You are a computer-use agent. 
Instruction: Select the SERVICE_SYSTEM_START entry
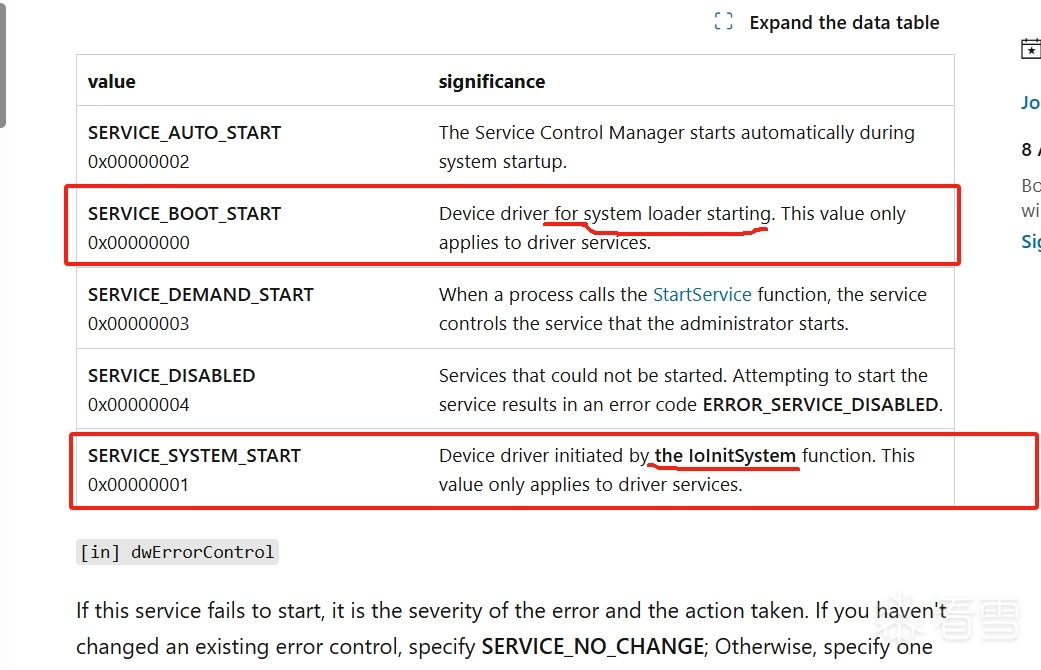click(194, 456)
